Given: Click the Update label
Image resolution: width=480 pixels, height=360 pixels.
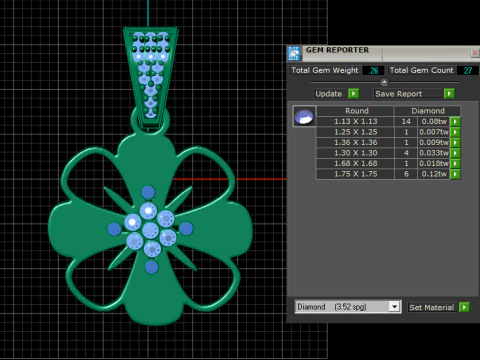Looking at the screenshot, I should coord(329,94).
